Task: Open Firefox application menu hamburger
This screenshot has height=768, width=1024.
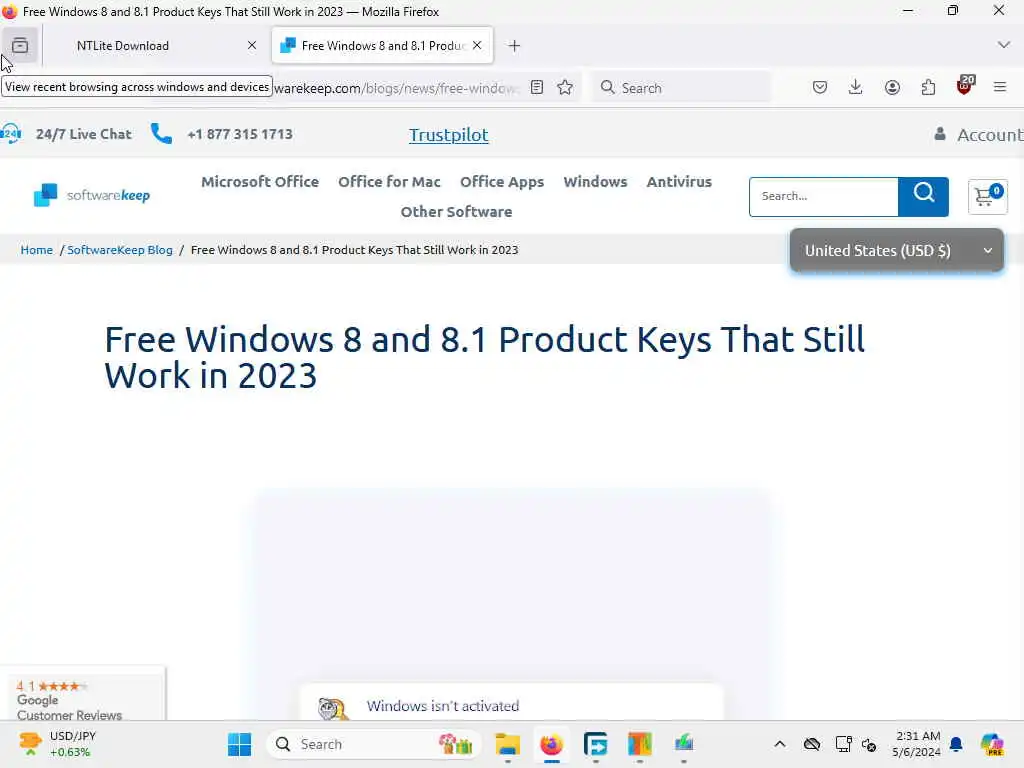Action: tap(1000, 88)
